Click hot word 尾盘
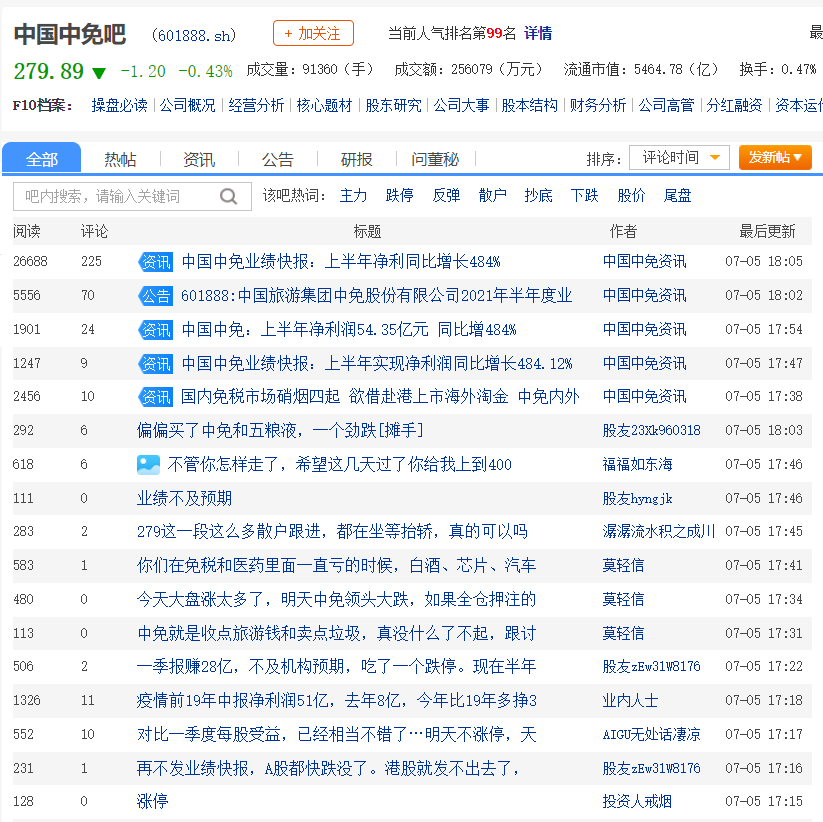823x822 pixels. [678, 196]
